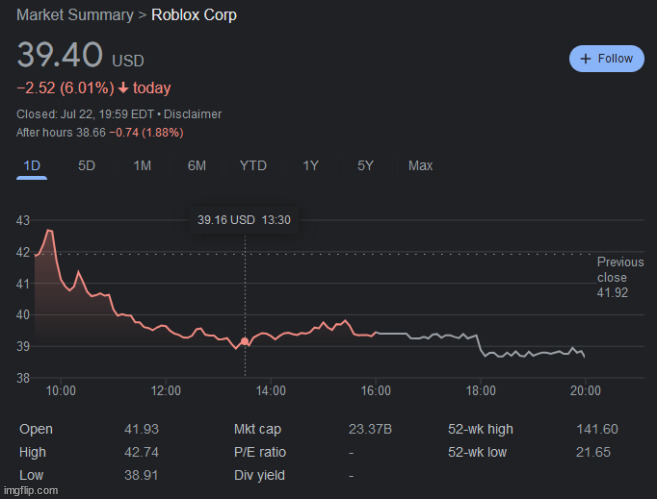
Task: Click the 16:00 x-axis time label
Action: (376, 391)
